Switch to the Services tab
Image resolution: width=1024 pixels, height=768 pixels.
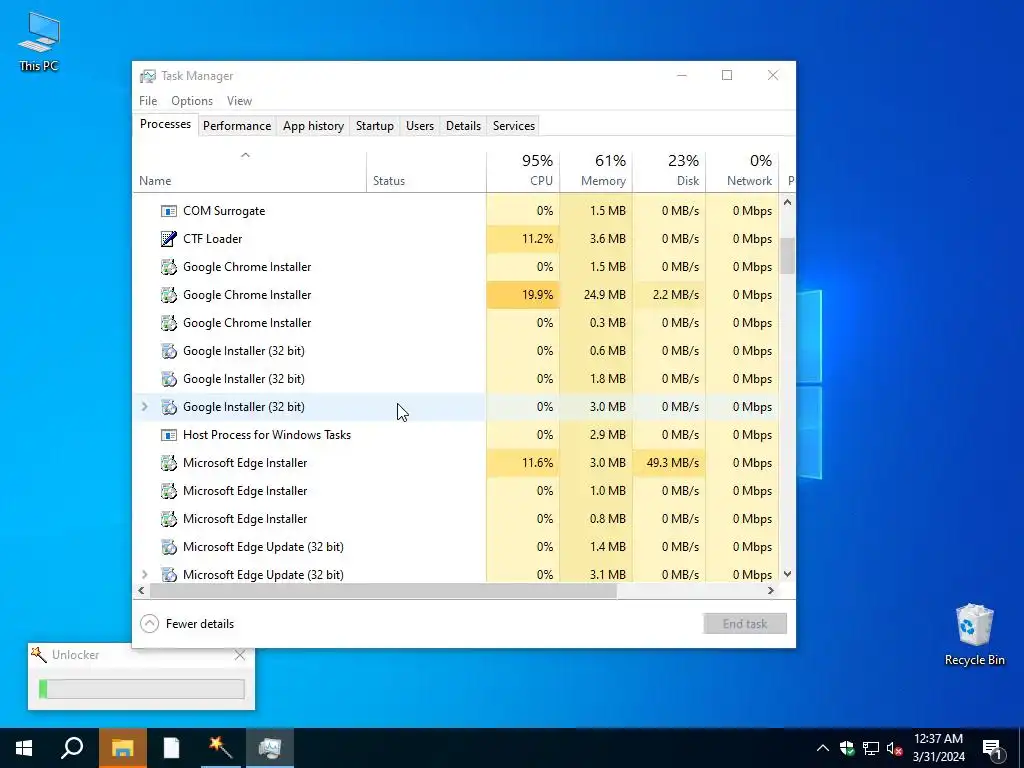[513, 125]
